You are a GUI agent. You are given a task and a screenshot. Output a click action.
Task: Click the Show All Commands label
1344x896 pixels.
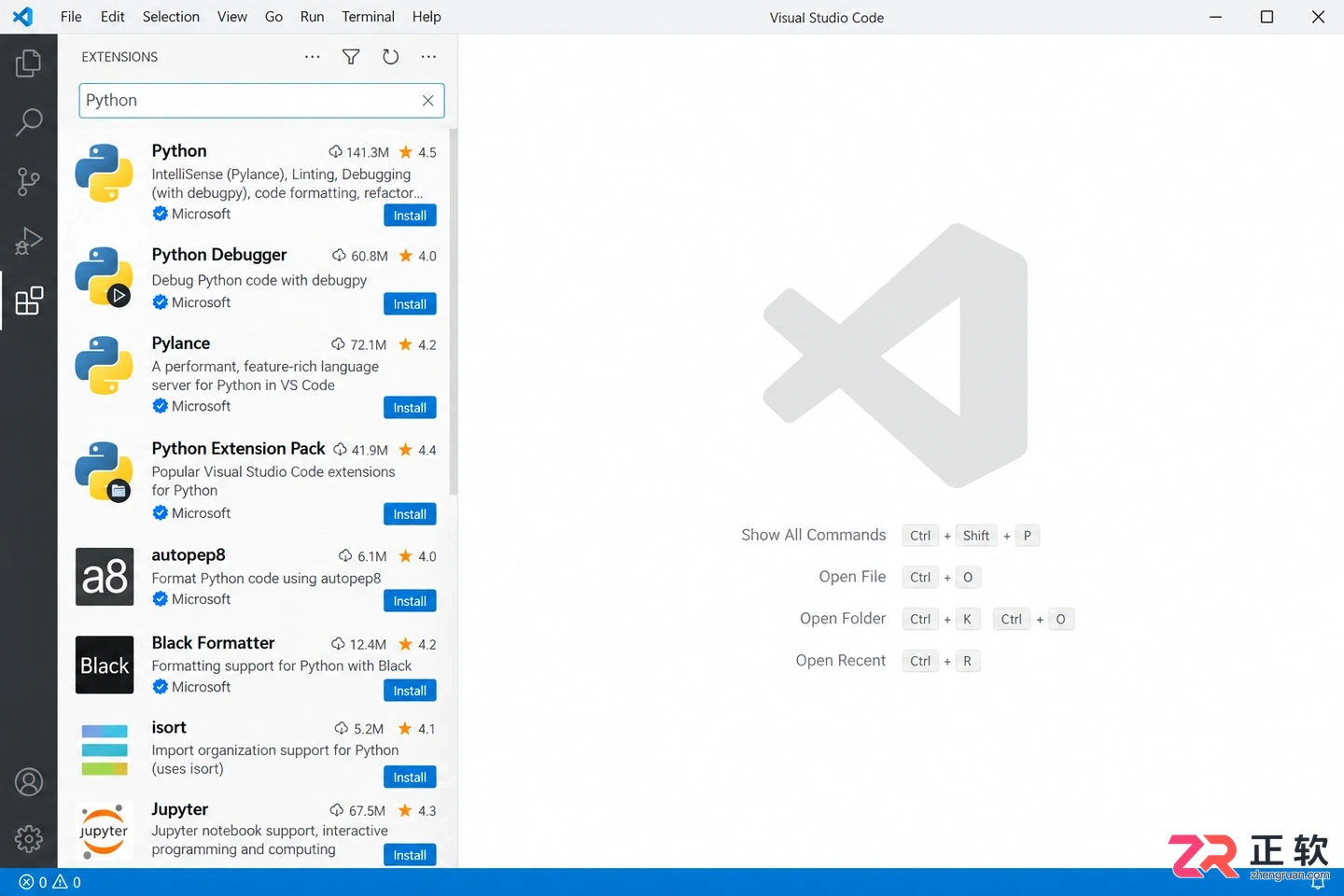pyautogui.click(x=814, y=535)
